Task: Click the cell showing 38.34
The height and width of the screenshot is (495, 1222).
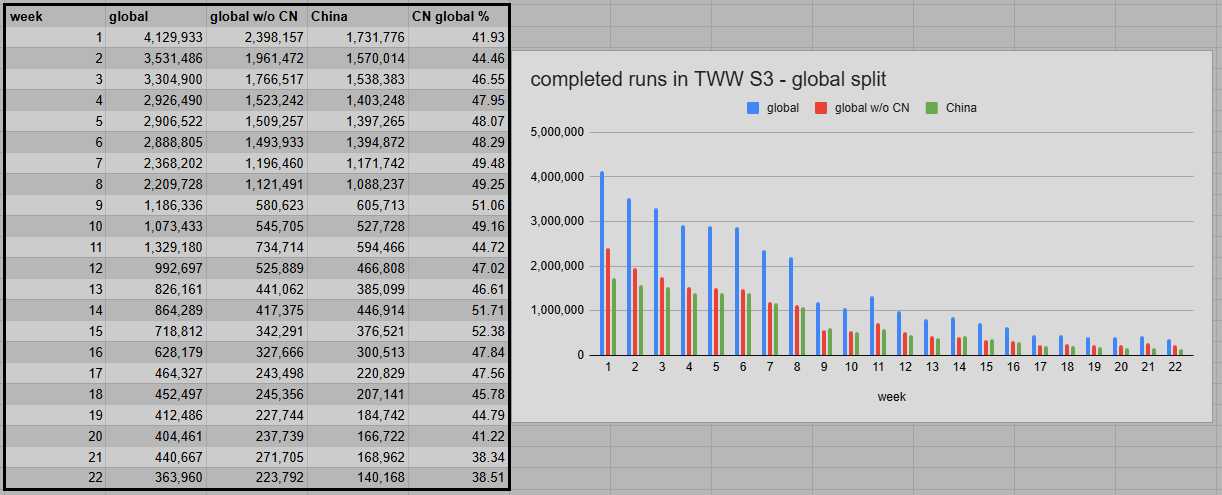Action: point(458,456)
